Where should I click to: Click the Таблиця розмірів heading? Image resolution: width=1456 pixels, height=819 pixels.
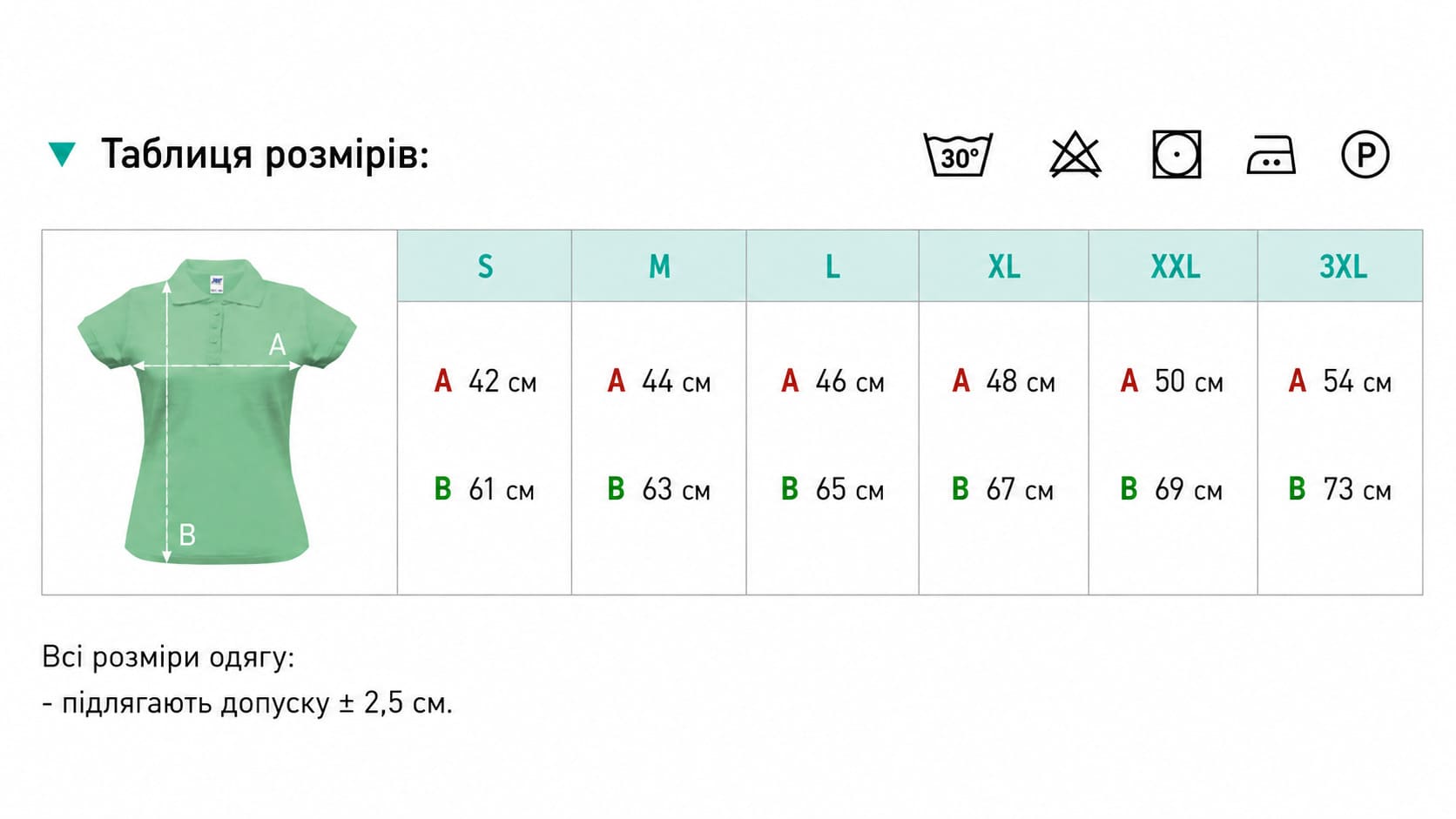(x=265, y=155)
